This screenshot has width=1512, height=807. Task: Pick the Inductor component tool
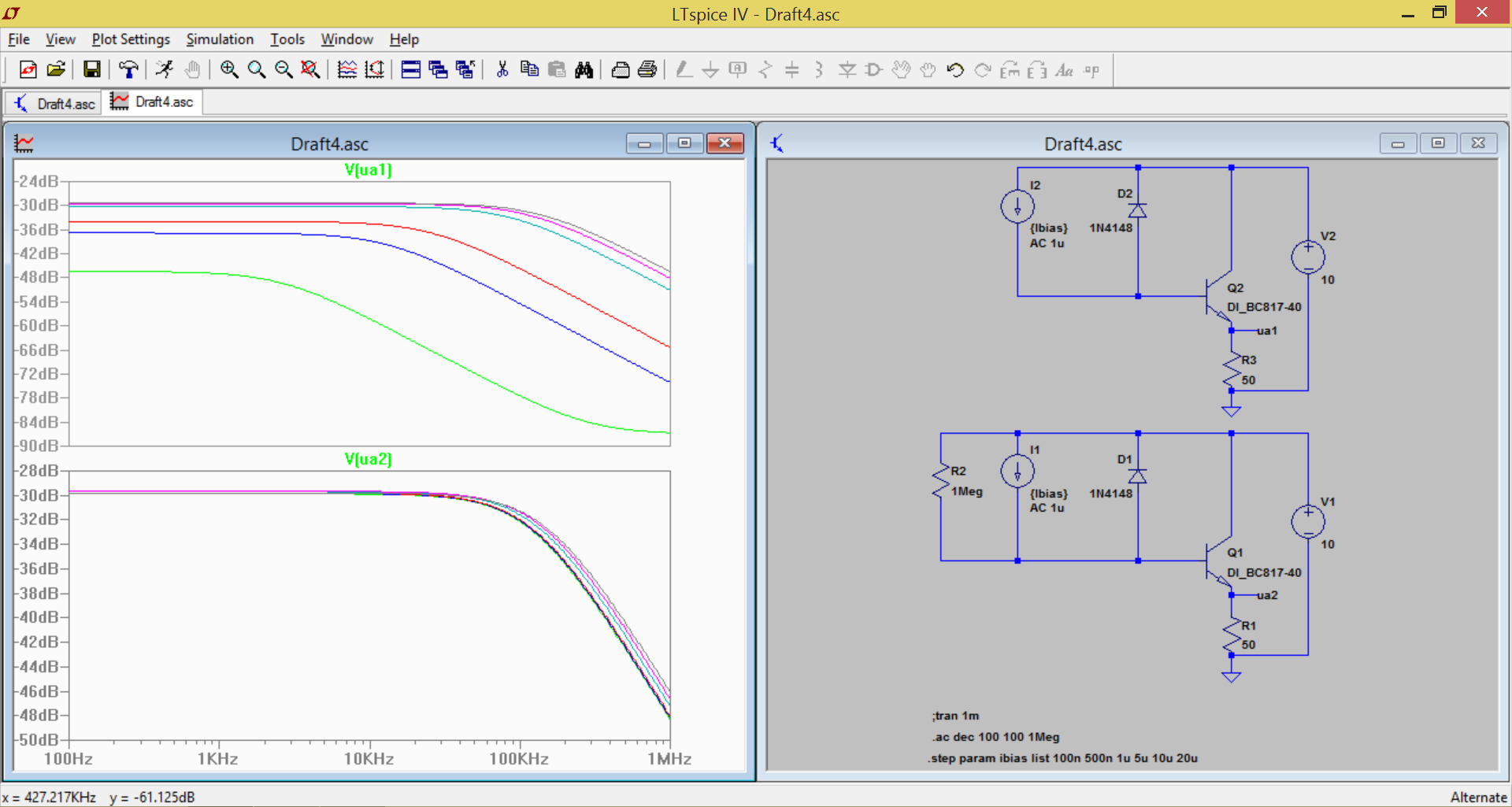pyautogui.click(x=819, y=70)
